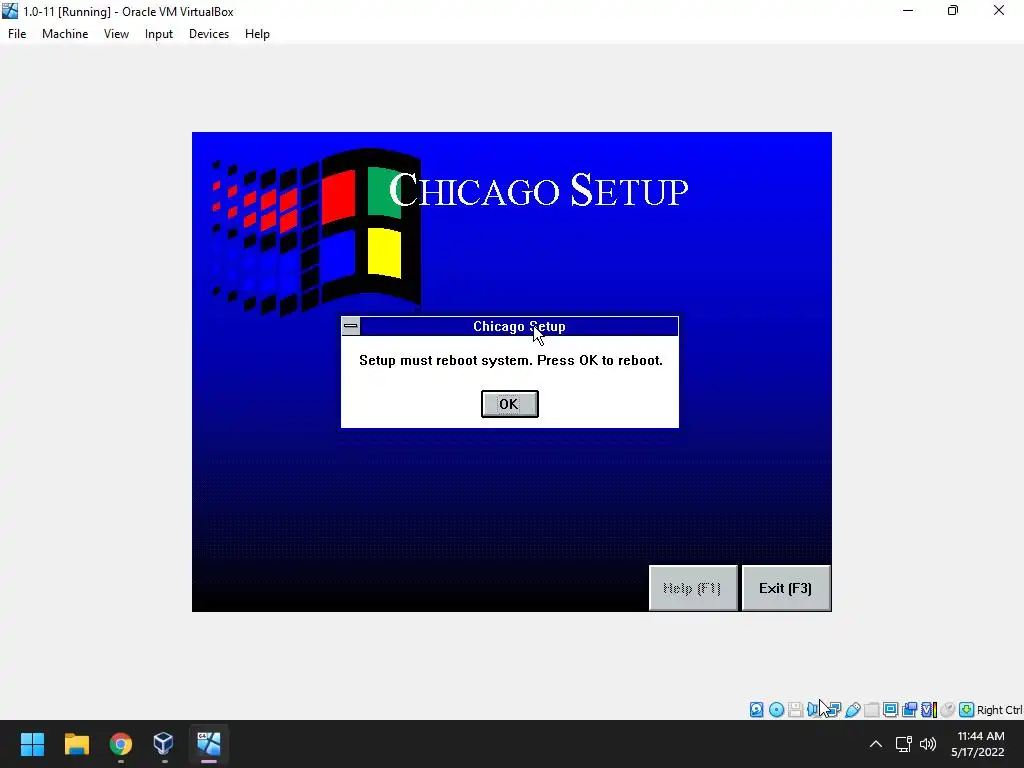The image size is (1024, 768).
Task: Open the Machine menu
Action: (x=65, y=34)
